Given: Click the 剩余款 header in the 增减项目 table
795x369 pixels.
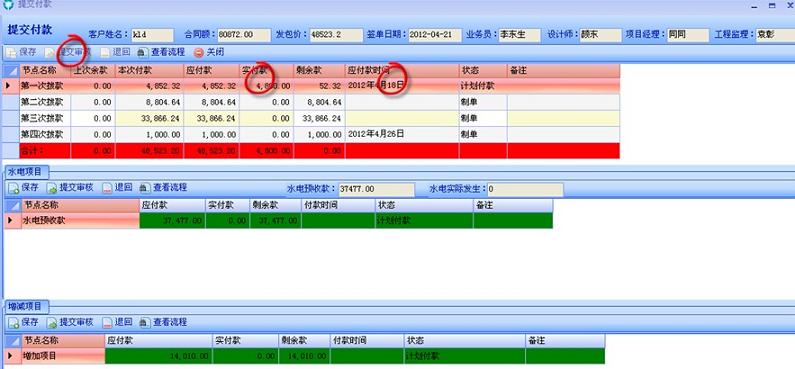Looking at the screenshot, I should [x=304, y=341].
